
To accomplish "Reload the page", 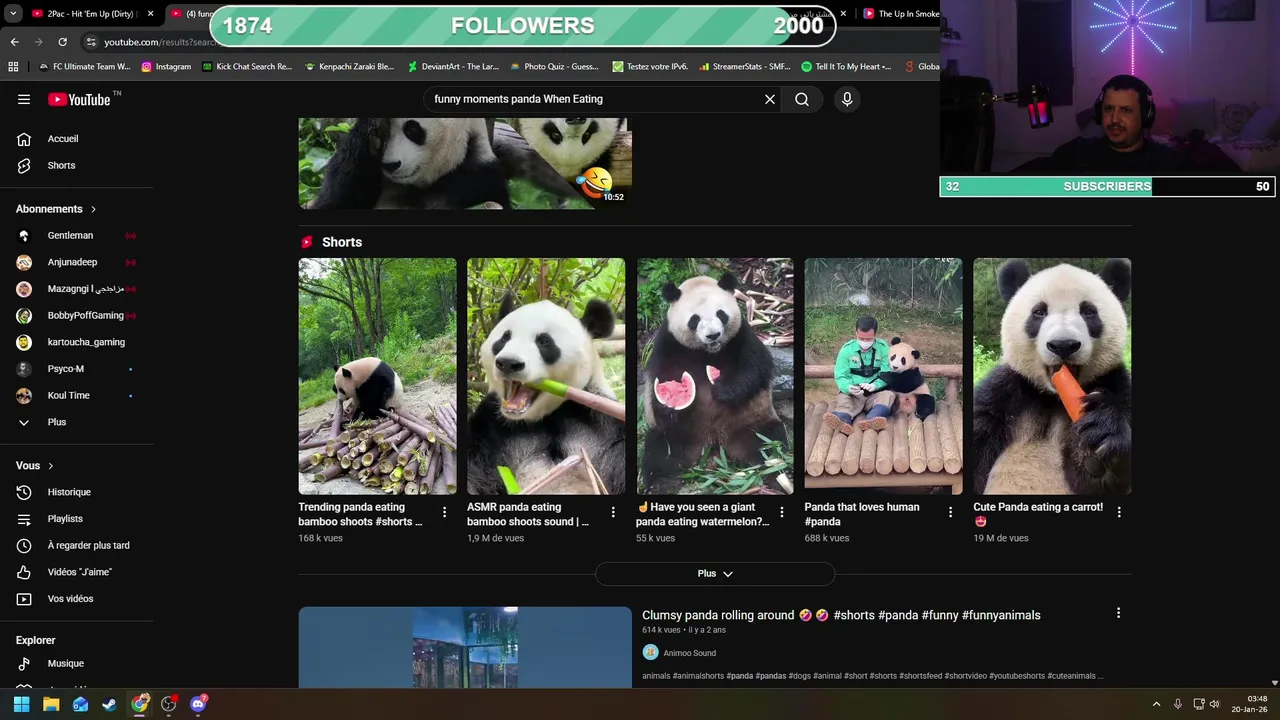I will (x=62, y=42).
